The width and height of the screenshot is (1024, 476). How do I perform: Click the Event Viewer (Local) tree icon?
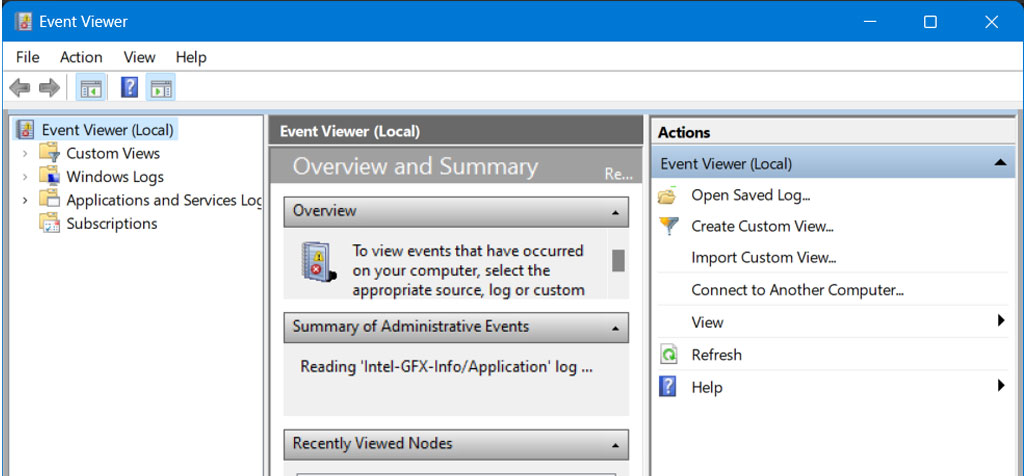[25, 129]
